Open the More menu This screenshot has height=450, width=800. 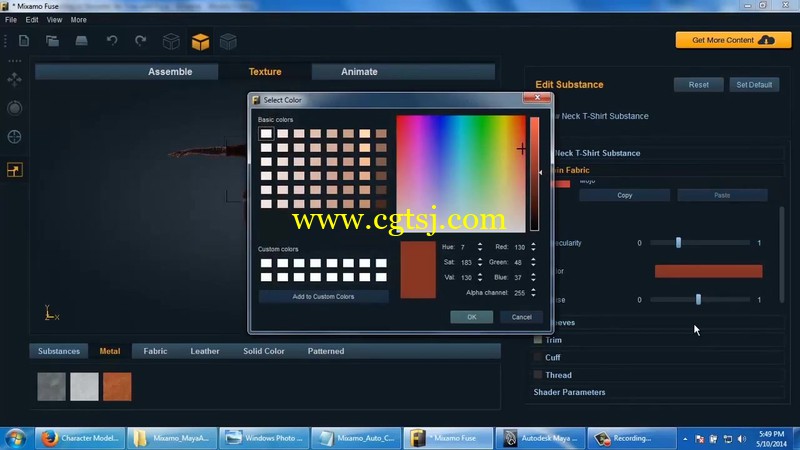point(78,20)
